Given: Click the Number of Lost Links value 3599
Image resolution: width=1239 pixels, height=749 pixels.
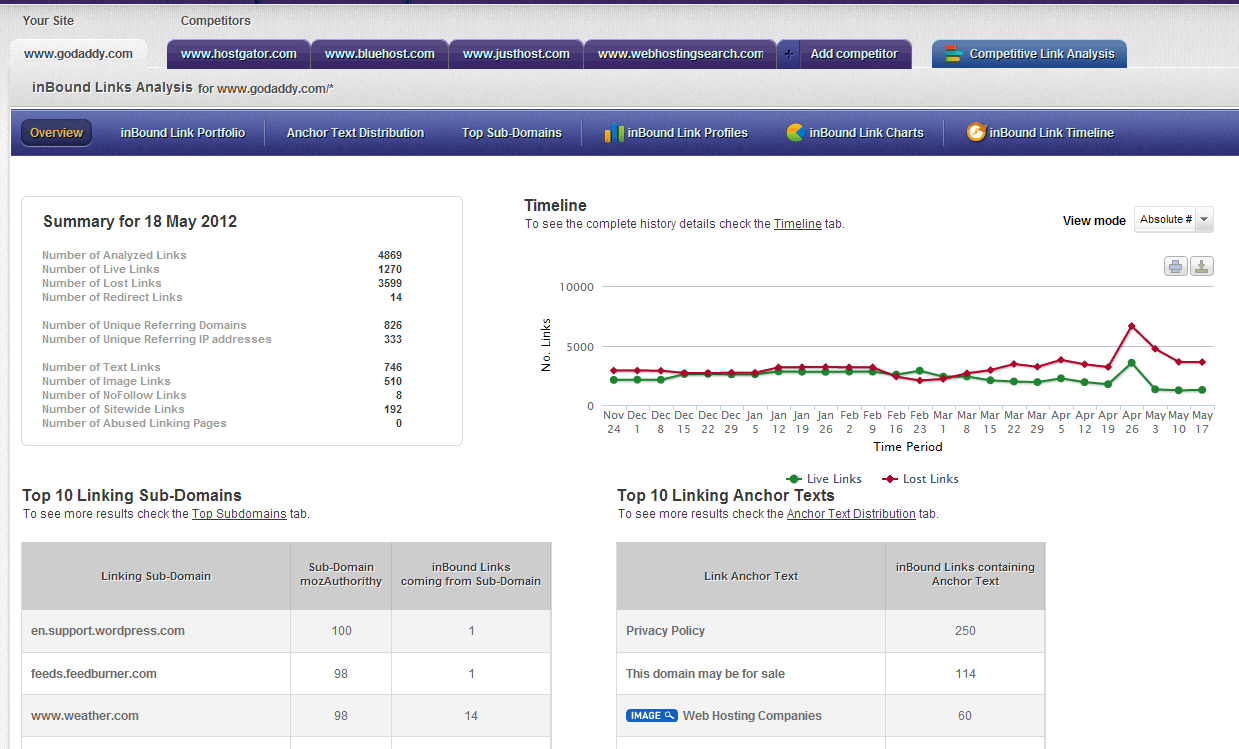Looking at the screenshot, I should 390,283.
